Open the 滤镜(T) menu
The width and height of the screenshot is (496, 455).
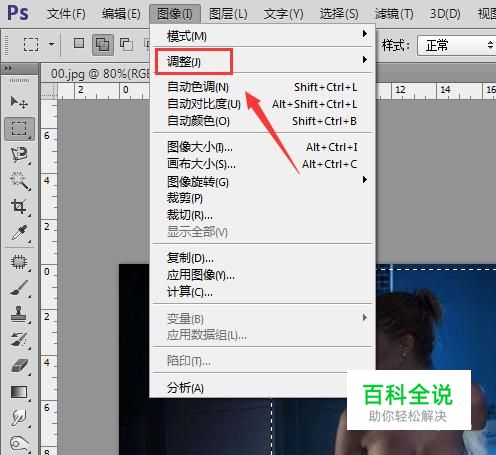[x=394, y=14]
